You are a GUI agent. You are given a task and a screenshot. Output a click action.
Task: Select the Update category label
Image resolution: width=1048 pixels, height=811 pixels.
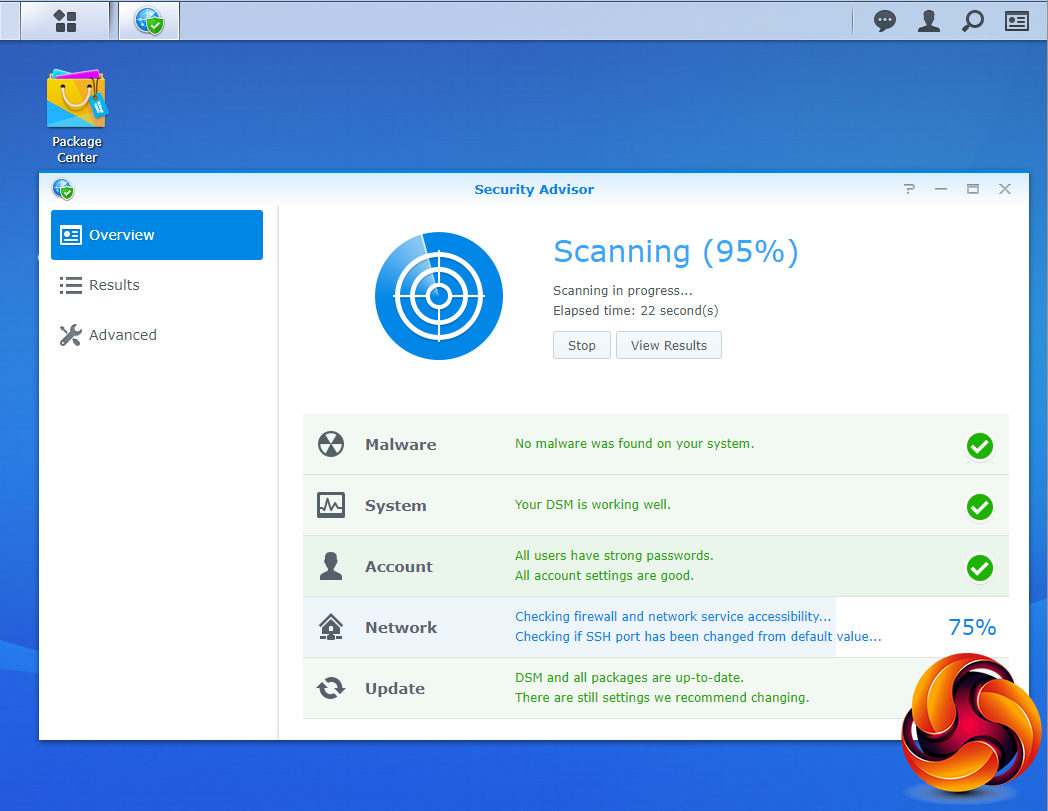tap(394, 689)
